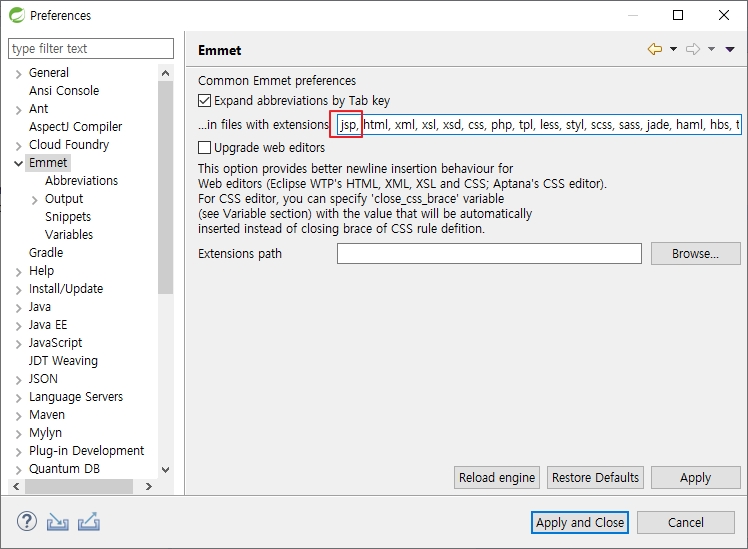Click the tree vertical scrollbar thumb
The width and height of the screenshot is (748, 549).
coord(165,187)
